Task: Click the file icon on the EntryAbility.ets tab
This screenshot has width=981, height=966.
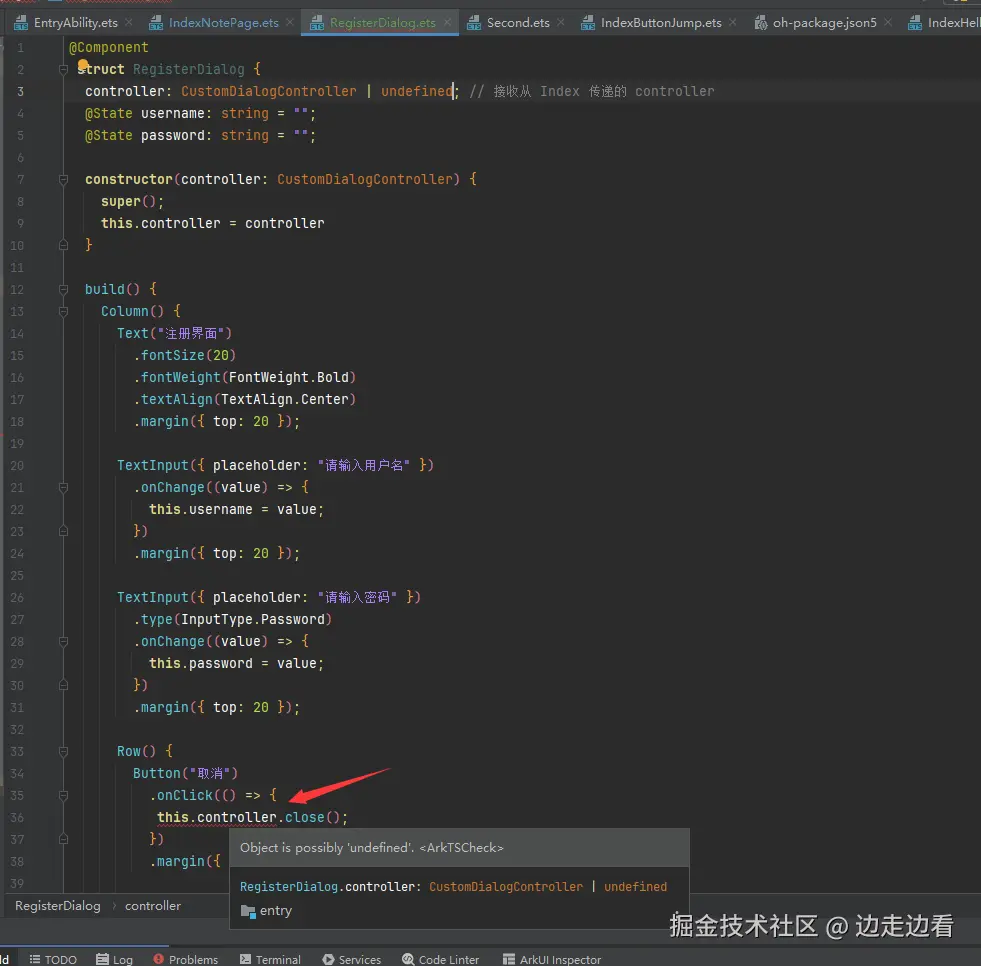Action: [21, 24]
